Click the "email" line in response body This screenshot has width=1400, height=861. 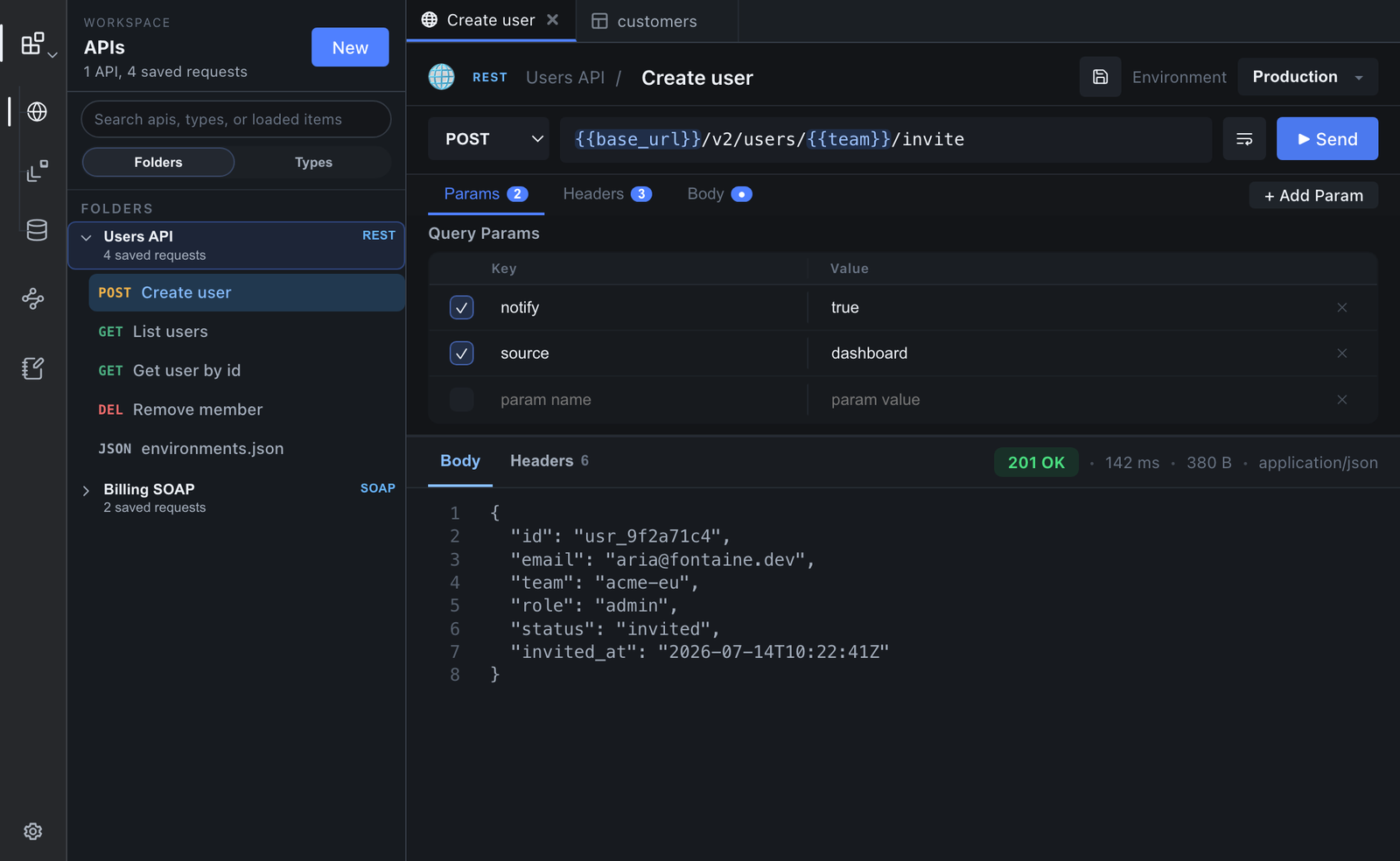[662, 559]
